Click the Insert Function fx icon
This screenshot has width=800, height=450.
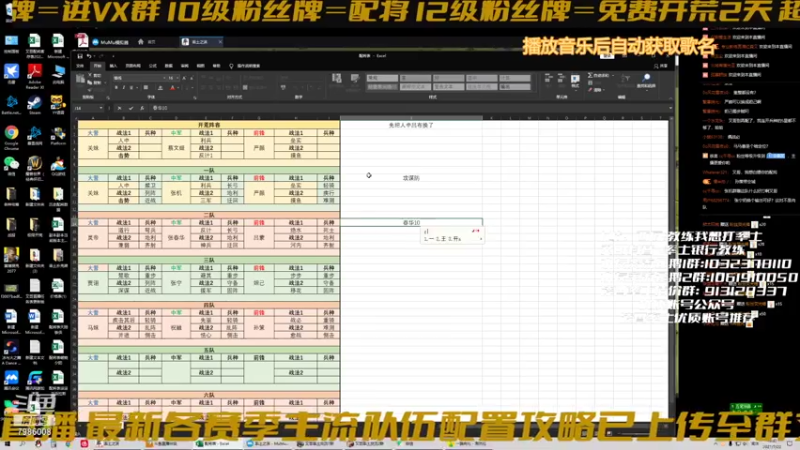(x=142, y=108)
